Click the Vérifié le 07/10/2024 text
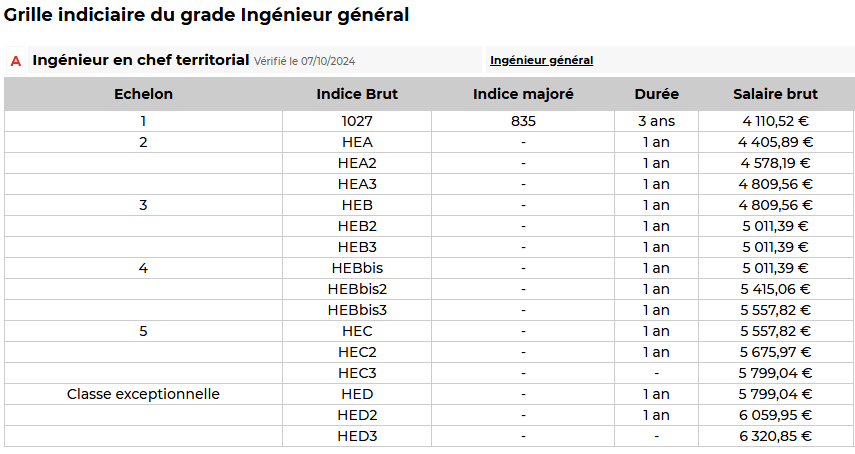 click(304, 61)
